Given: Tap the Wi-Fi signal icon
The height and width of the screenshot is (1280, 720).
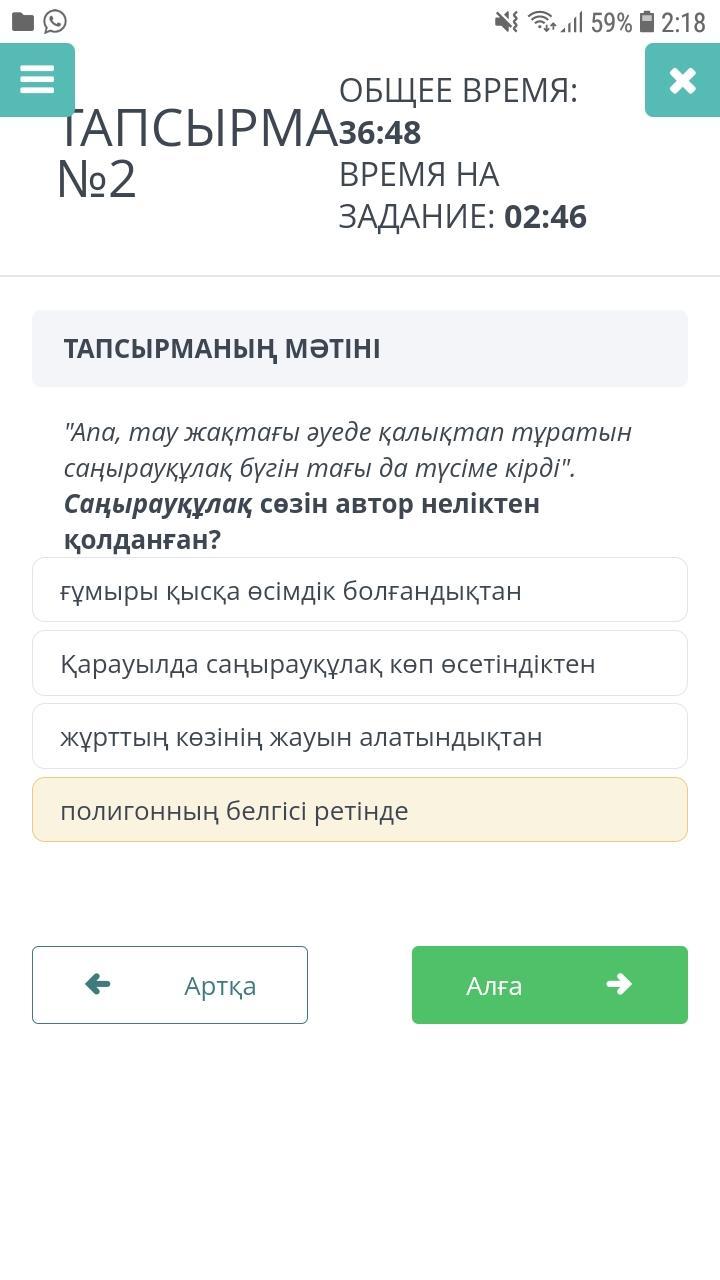Looking at the screenshot, I should tap(541, 22).
